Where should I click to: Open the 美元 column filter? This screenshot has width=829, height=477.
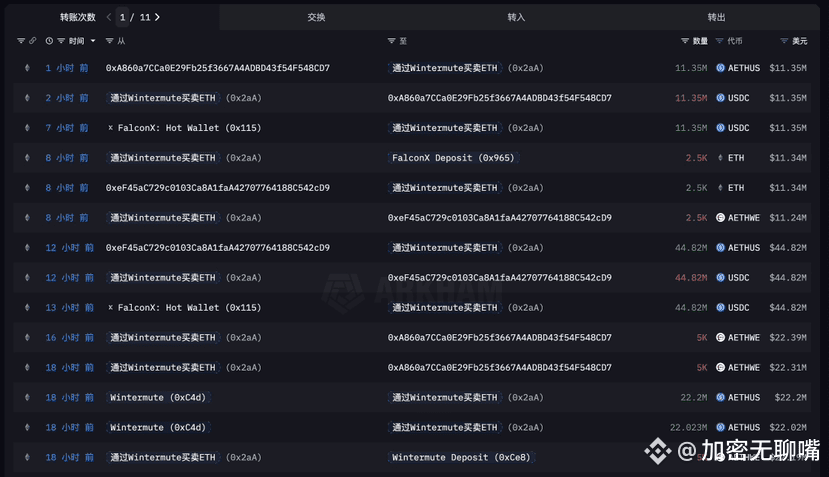784,41
